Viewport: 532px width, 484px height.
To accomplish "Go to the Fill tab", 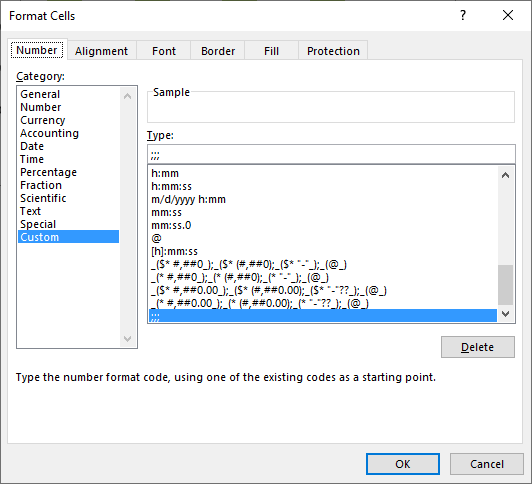I will (x=271, y=51).
